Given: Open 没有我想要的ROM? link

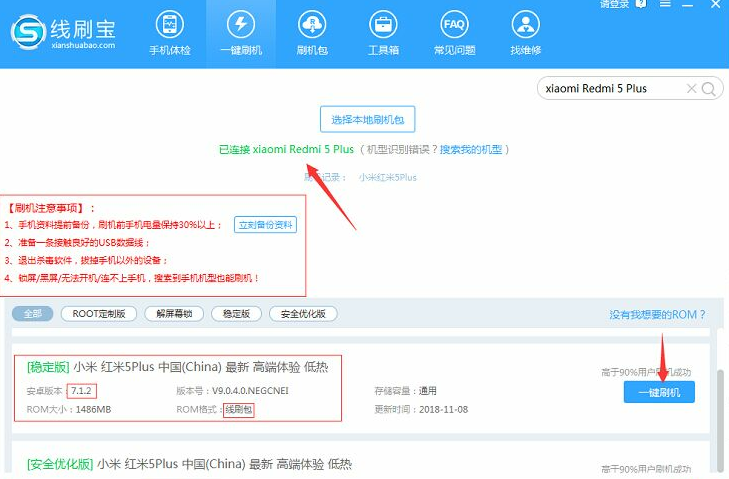Looking at the screenshot, I should (x=657, y=314).
